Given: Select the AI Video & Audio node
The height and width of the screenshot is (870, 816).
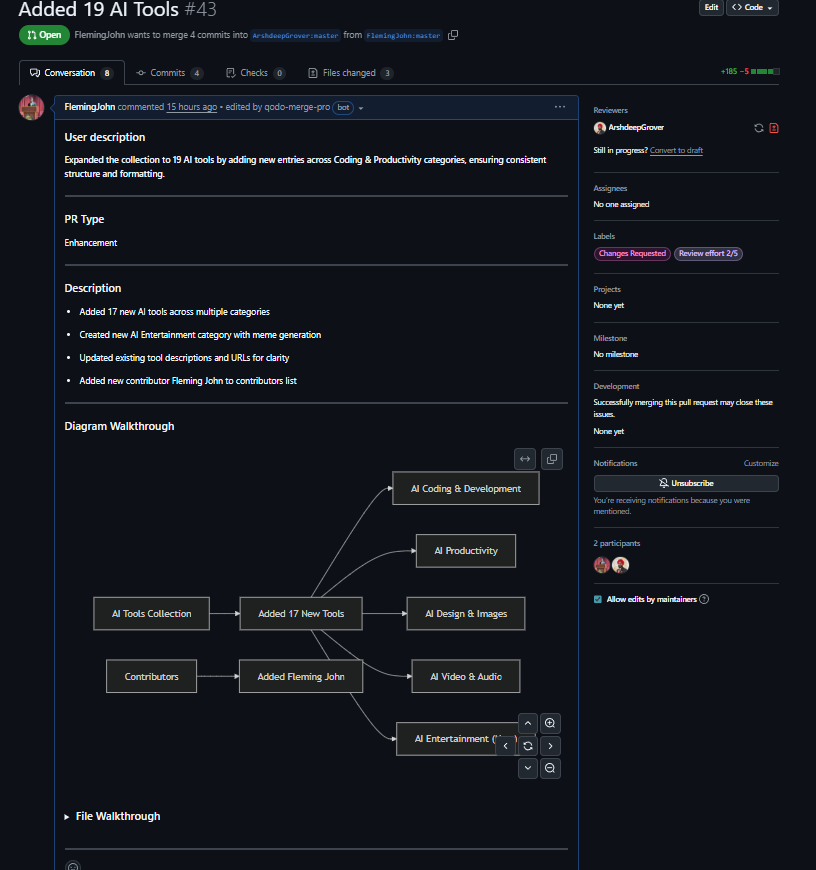Looking at the screenshot, I should (x=465, y=676).
